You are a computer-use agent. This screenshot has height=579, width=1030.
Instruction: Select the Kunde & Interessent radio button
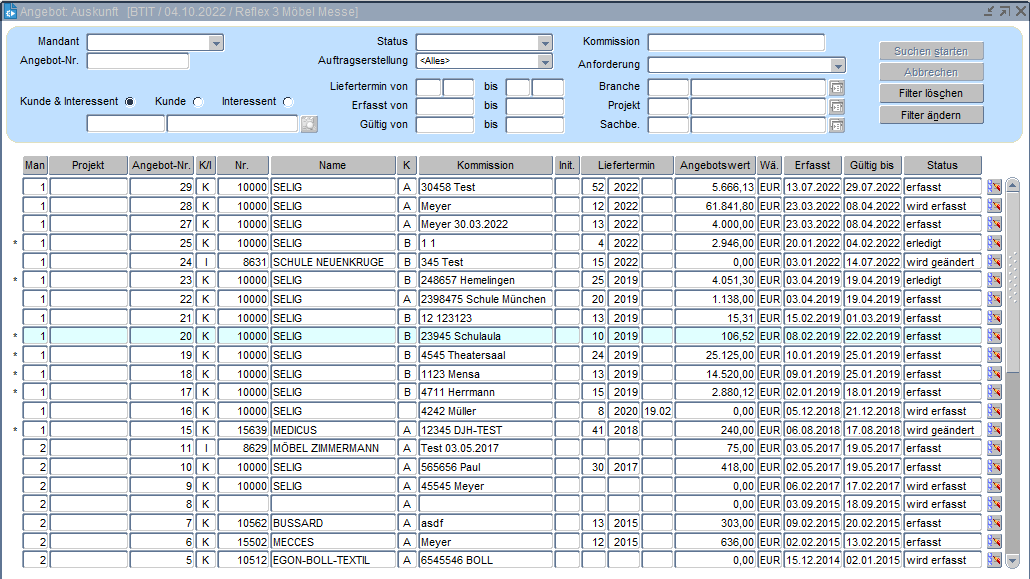pos(130,102)
